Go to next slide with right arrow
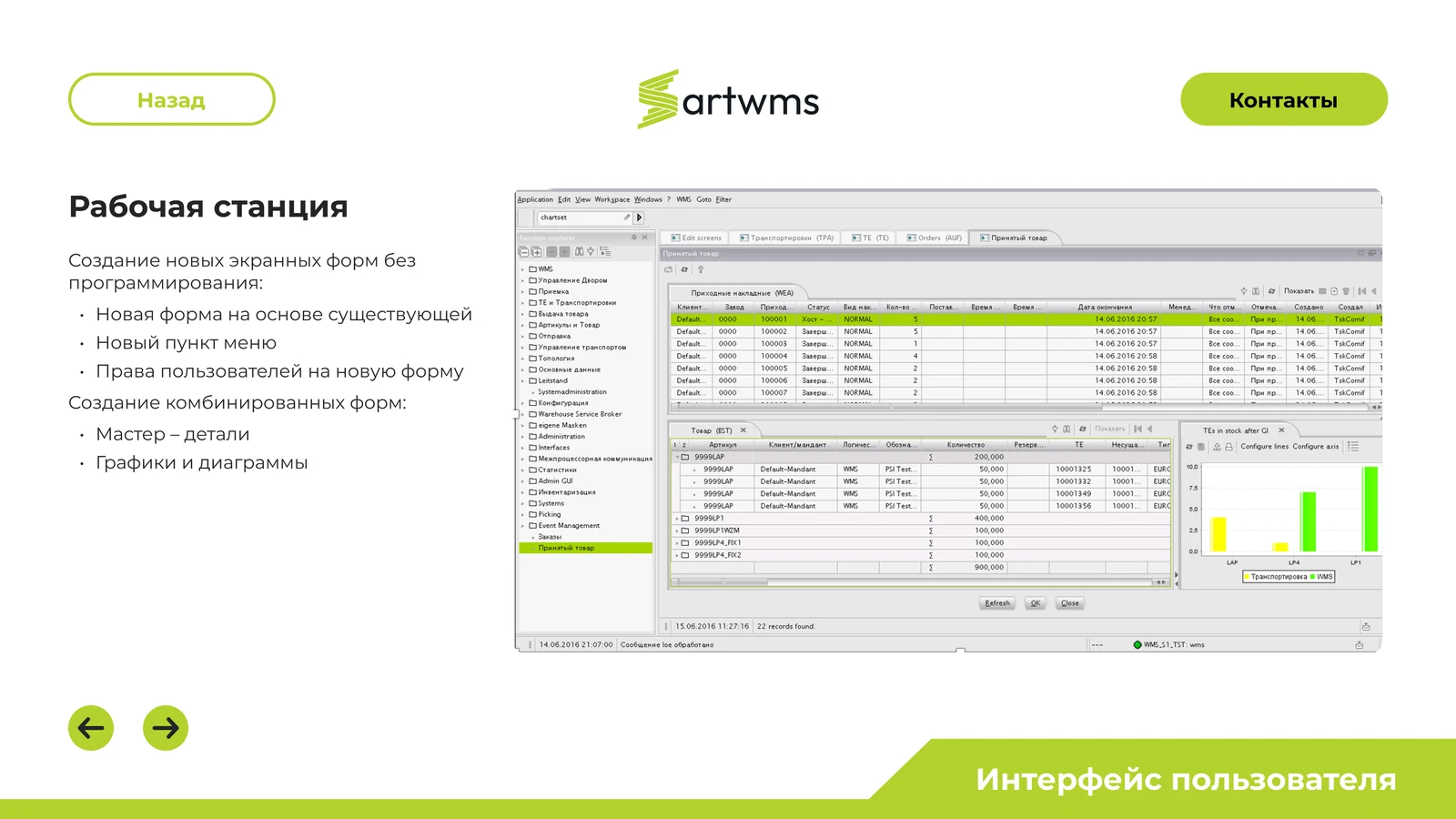This screenshot has height=819, width=1456. (x=166, y=728)
